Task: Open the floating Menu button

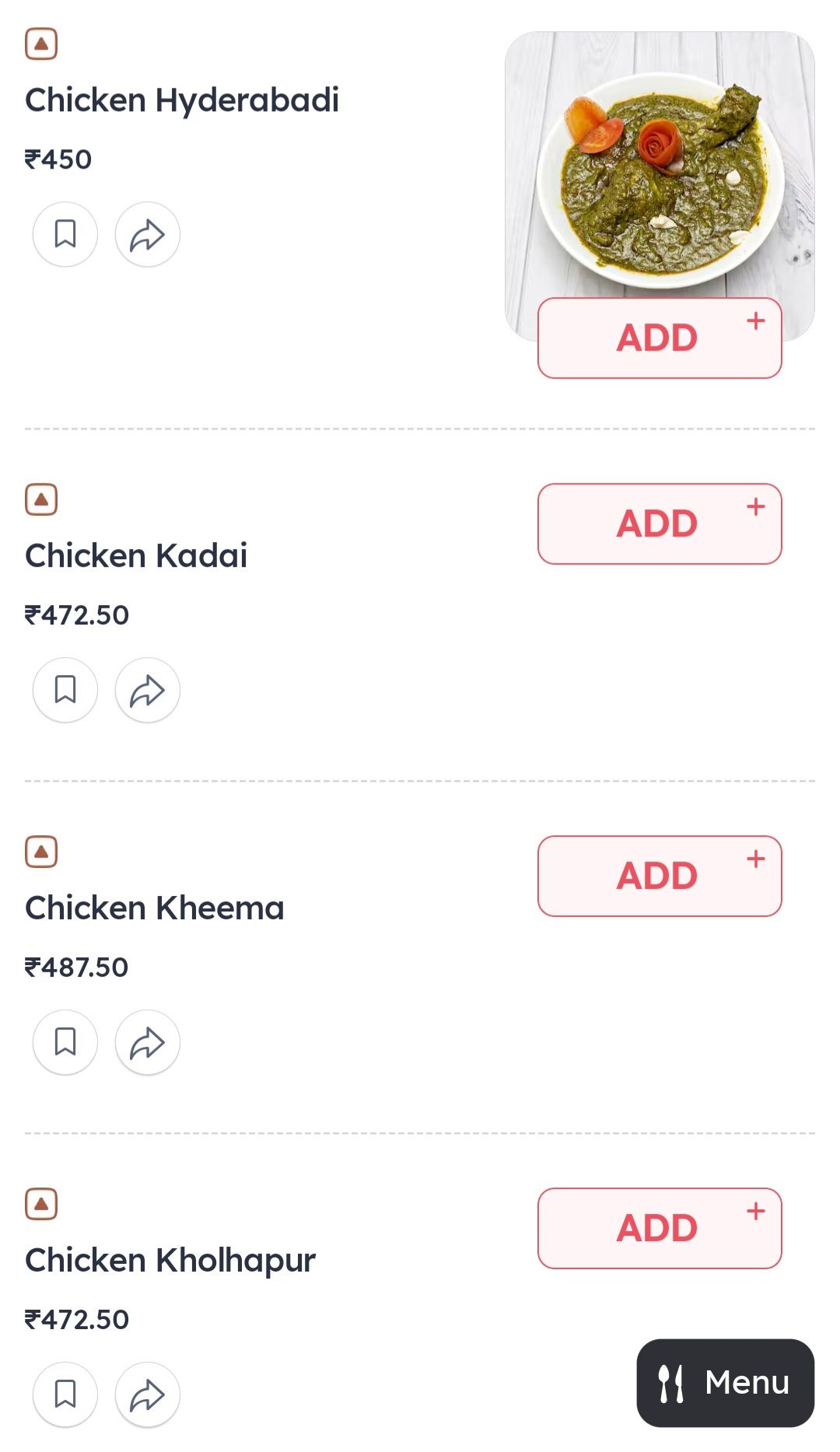Action: [x=726, y=1383]
